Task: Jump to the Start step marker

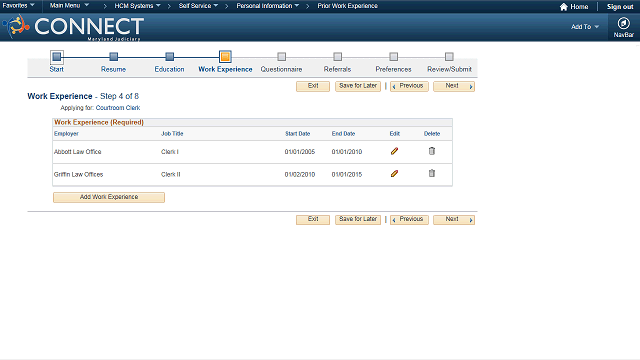Action: point(57,56)
